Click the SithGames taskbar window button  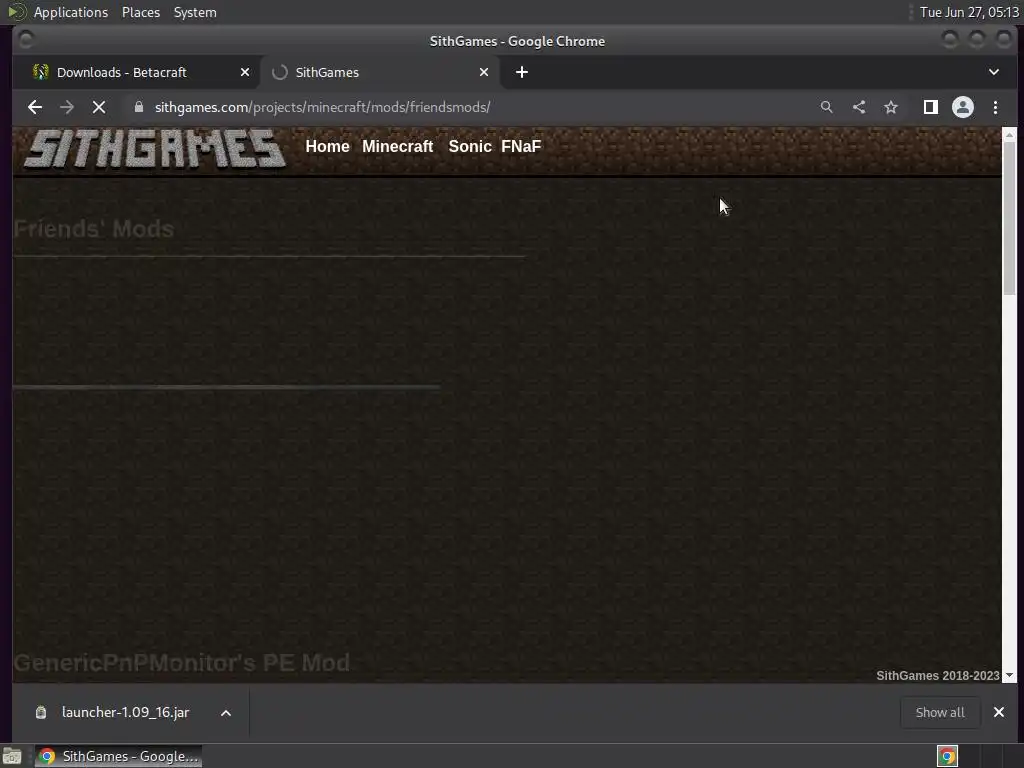pyautogui.click(x=118, y=756)
